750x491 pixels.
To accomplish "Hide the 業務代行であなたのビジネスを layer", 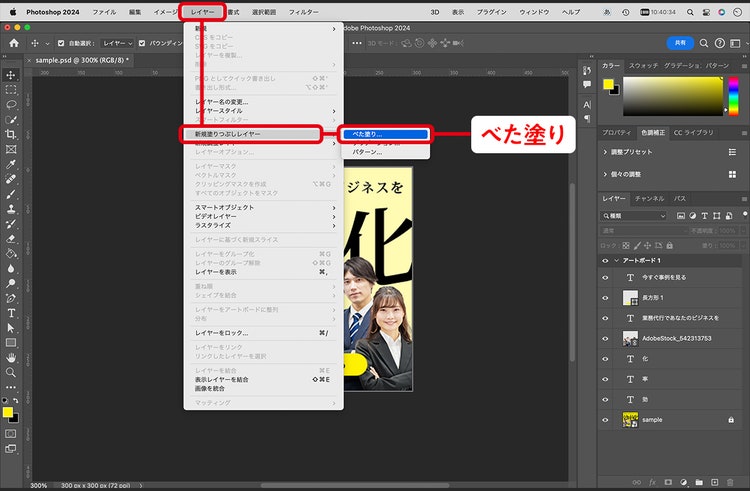I will pyautogui.click(x=605, y=318).
